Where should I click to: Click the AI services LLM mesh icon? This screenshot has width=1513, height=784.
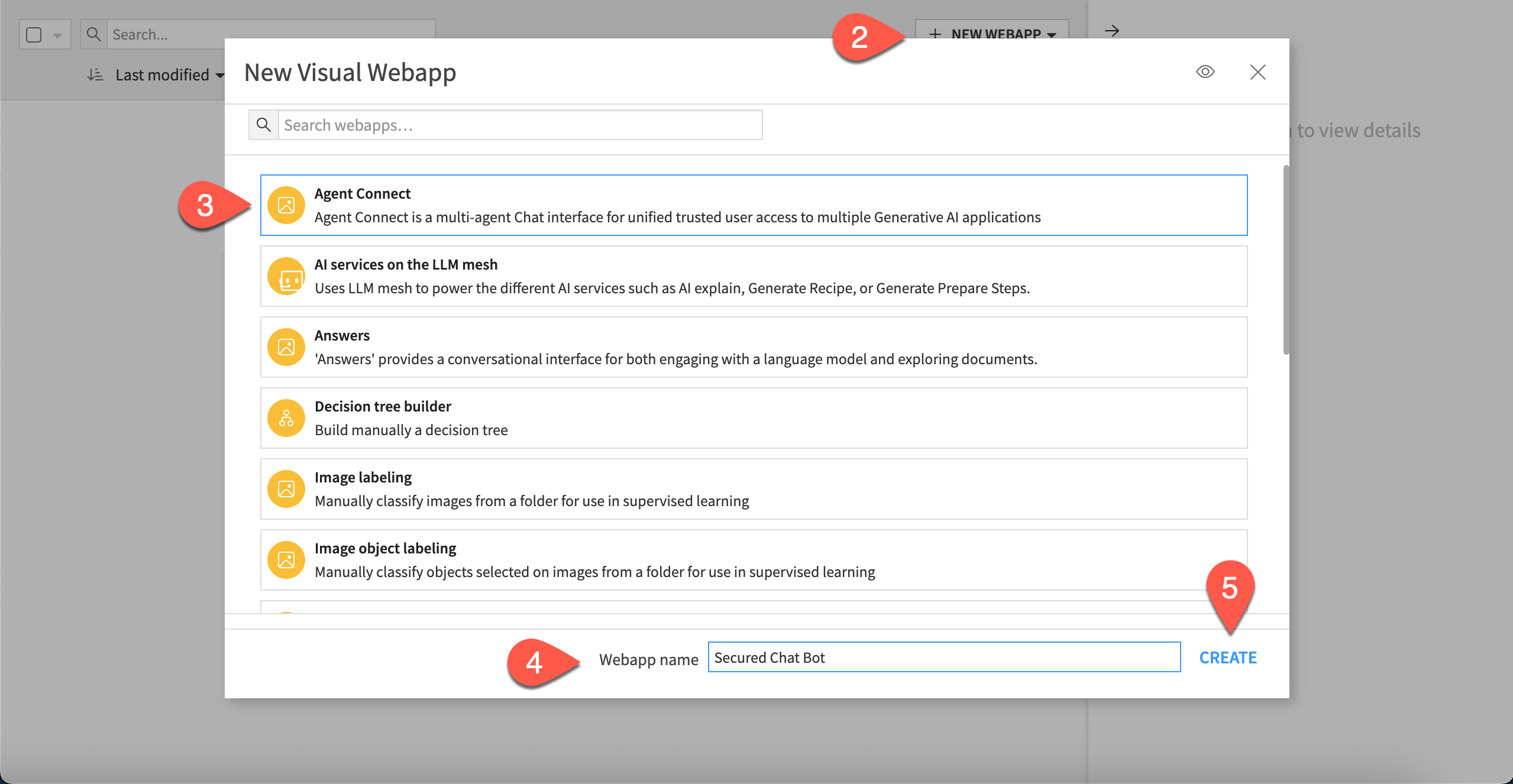point(286,276)
